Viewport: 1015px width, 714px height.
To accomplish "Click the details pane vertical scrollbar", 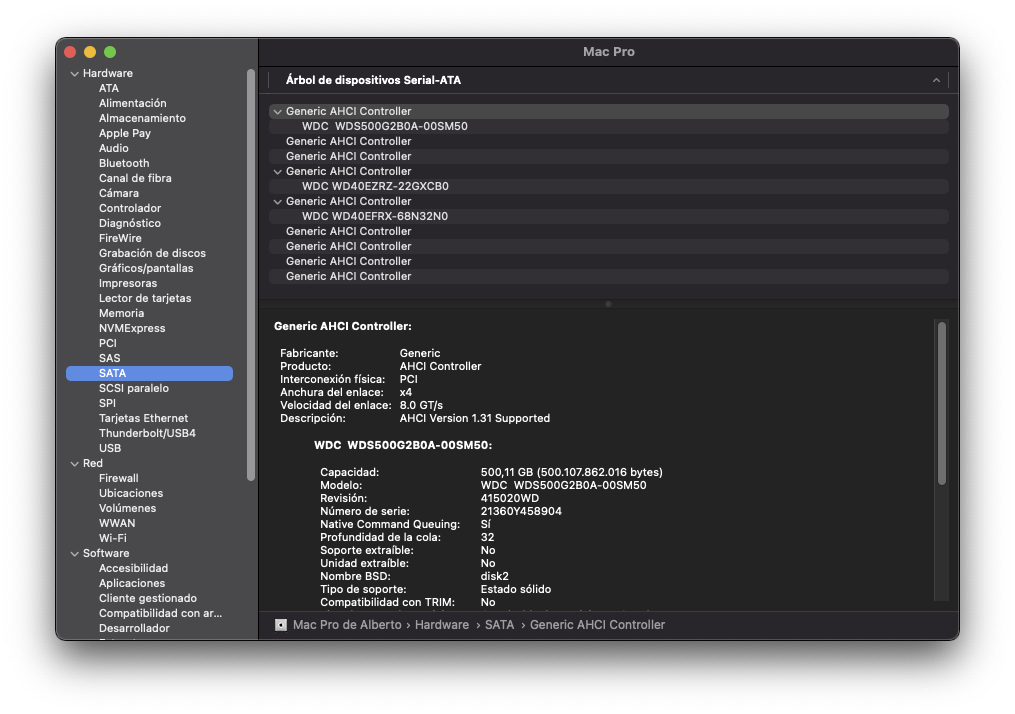I will coord(941,403).
